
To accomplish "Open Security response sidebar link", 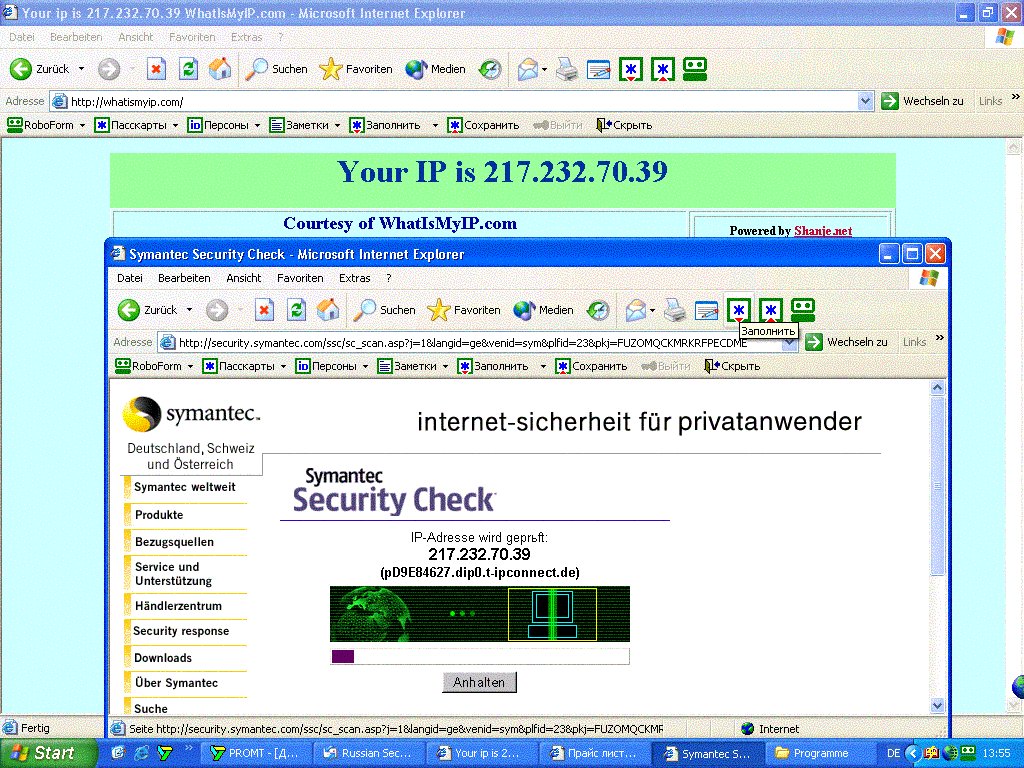I will click(181, 631).
